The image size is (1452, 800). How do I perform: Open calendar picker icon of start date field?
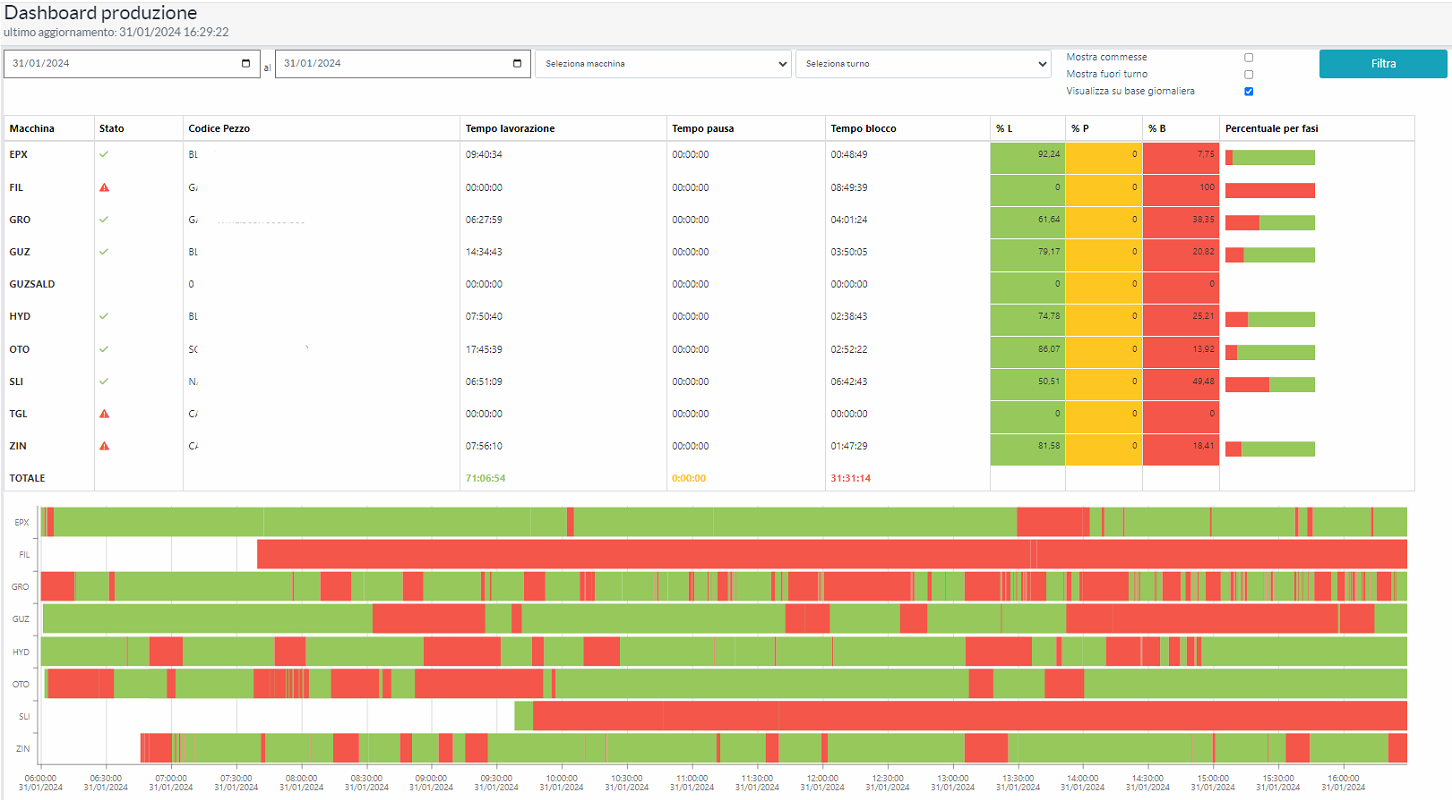click(247, 63)
